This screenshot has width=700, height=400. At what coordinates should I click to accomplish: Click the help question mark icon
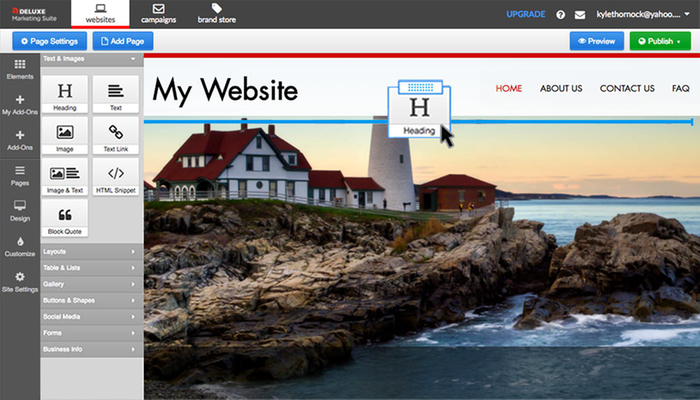pos(560,15)
